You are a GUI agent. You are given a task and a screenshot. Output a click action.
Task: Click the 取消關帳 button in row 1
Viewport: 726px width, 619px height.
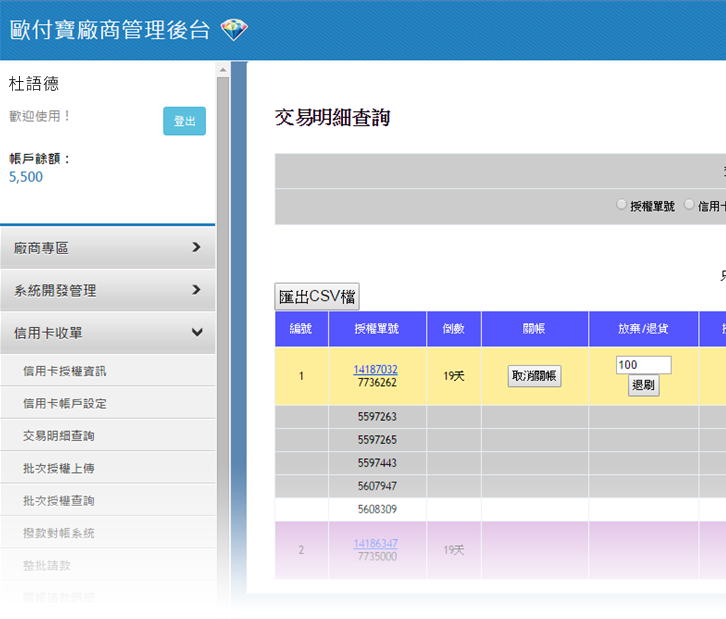tap(534, 375)
